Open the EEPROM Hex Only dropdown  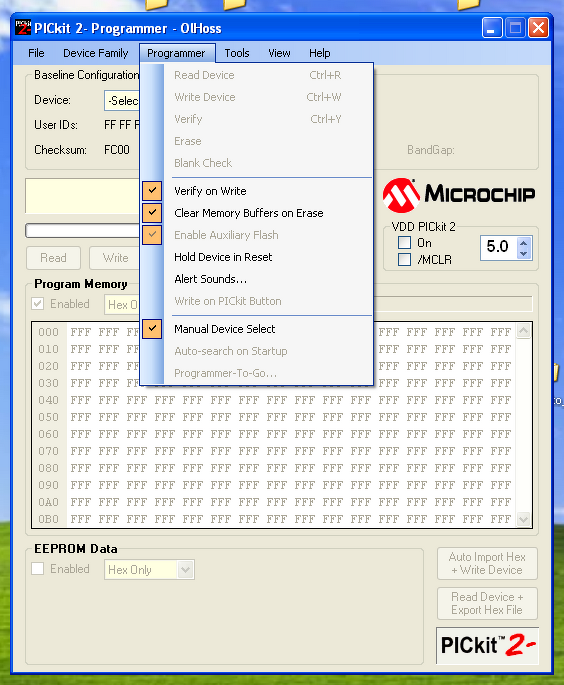coord(185,570)
